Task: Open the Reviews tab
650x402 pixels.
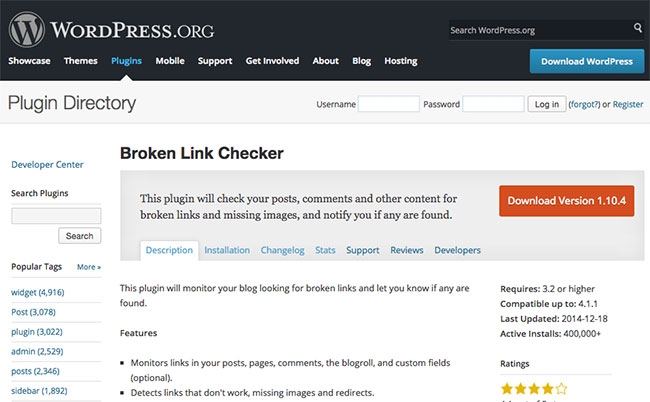Action: click(x=407, y=250)
